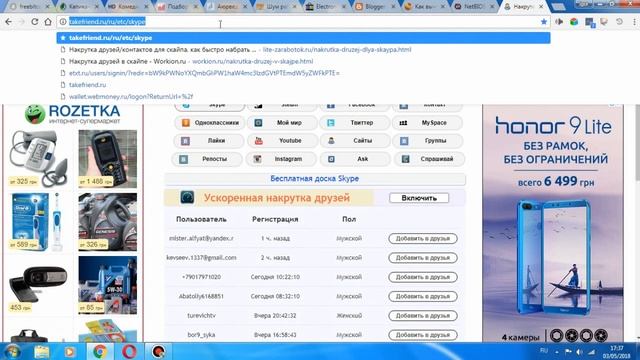This screenshot has width=640, height=360.
Task: Click the speedometer icon beside Ускоренная накрутка друзей
Action: pyautogui.click(x=187, y=198)
